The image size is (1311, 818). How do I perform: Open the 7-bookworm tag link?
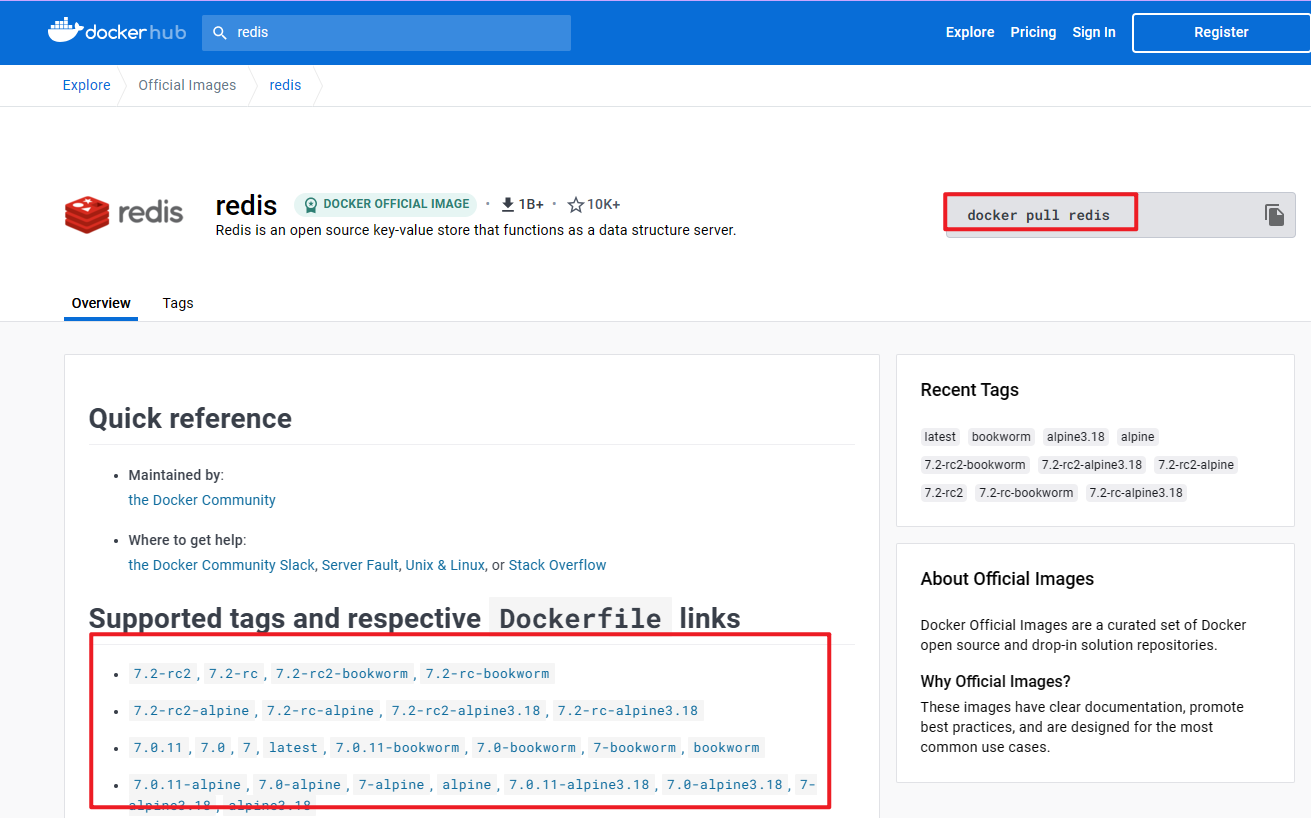tap(634, 748)
